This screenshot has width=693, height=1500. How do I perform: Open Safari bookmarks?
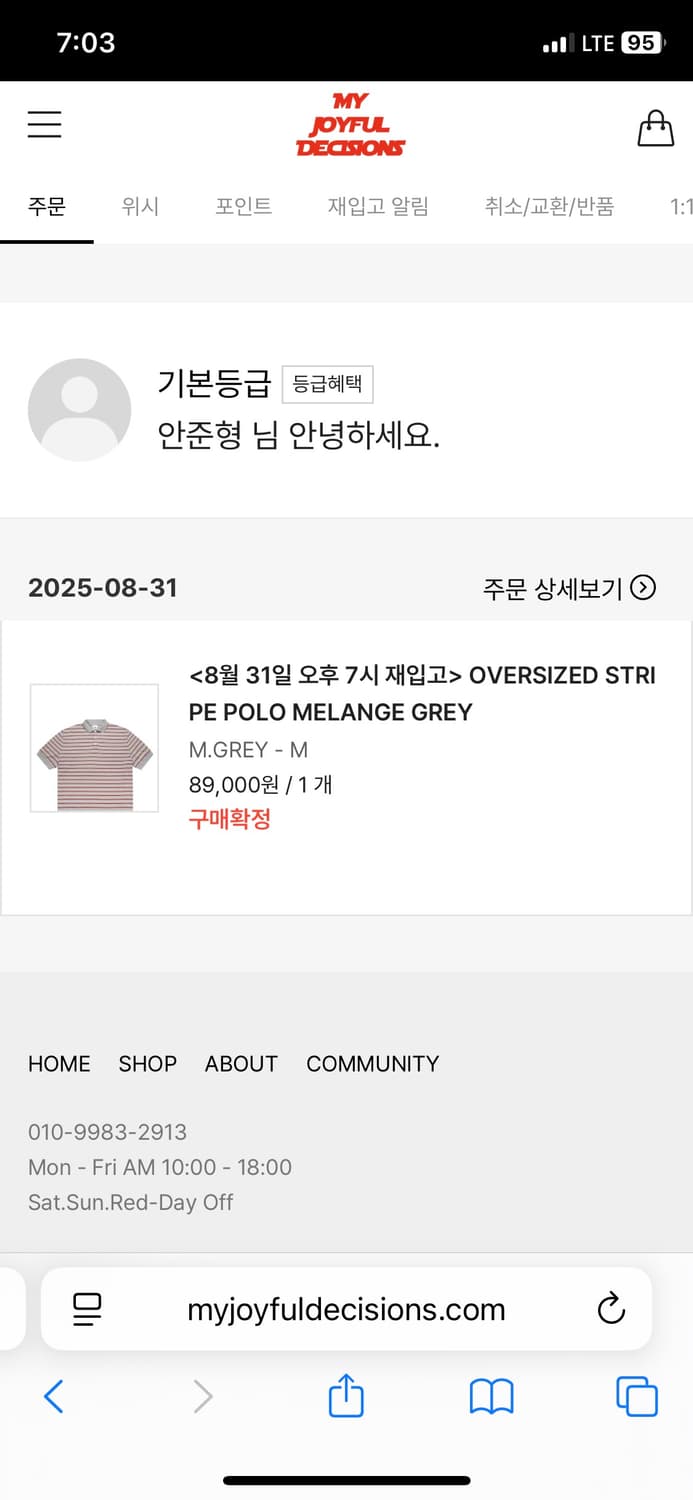click(x=491, y=1396)
